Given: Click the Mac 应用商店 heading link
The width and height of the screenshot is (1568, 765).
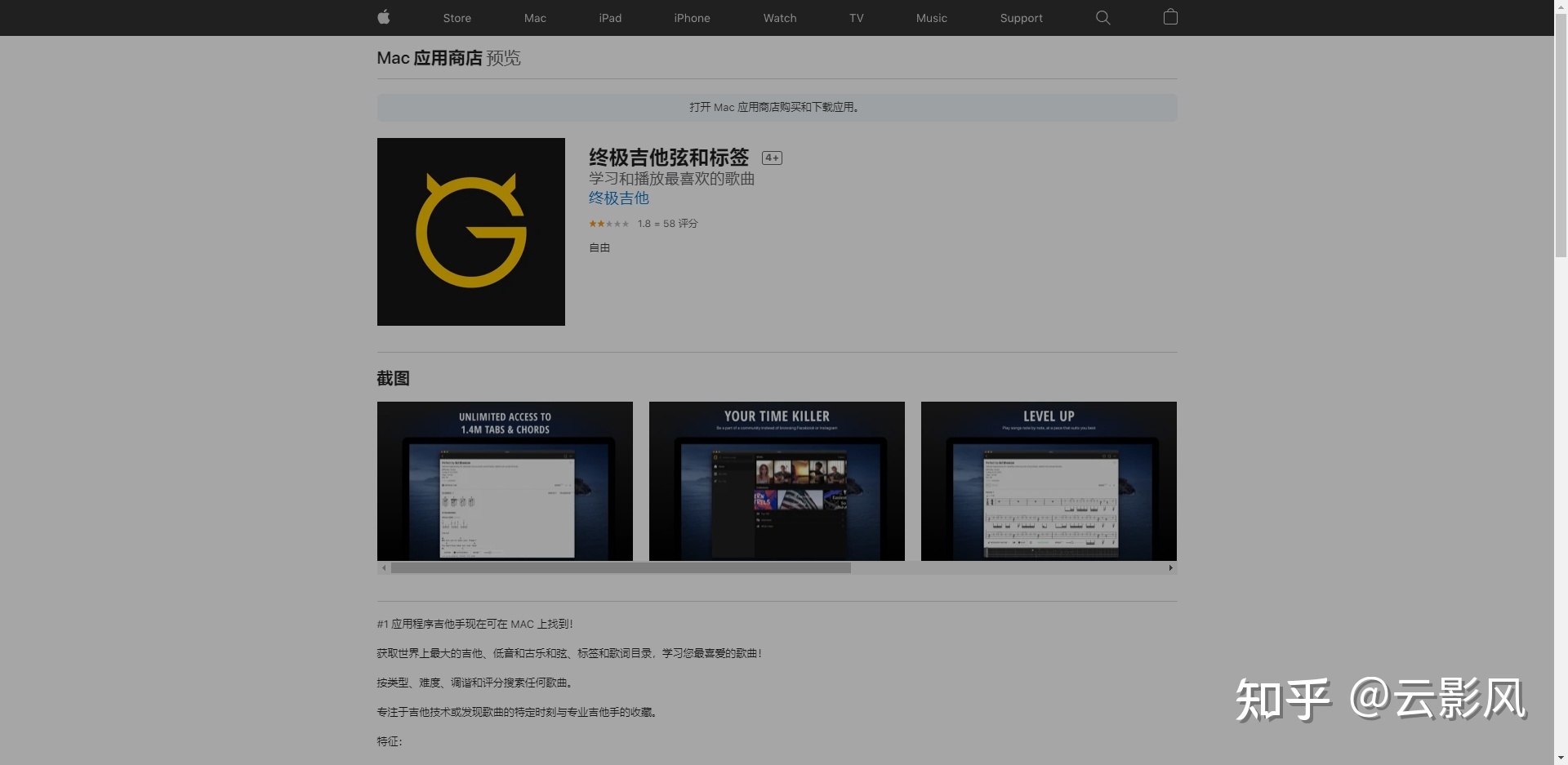Looking at the screenshot, I should (x=430, y=58).
